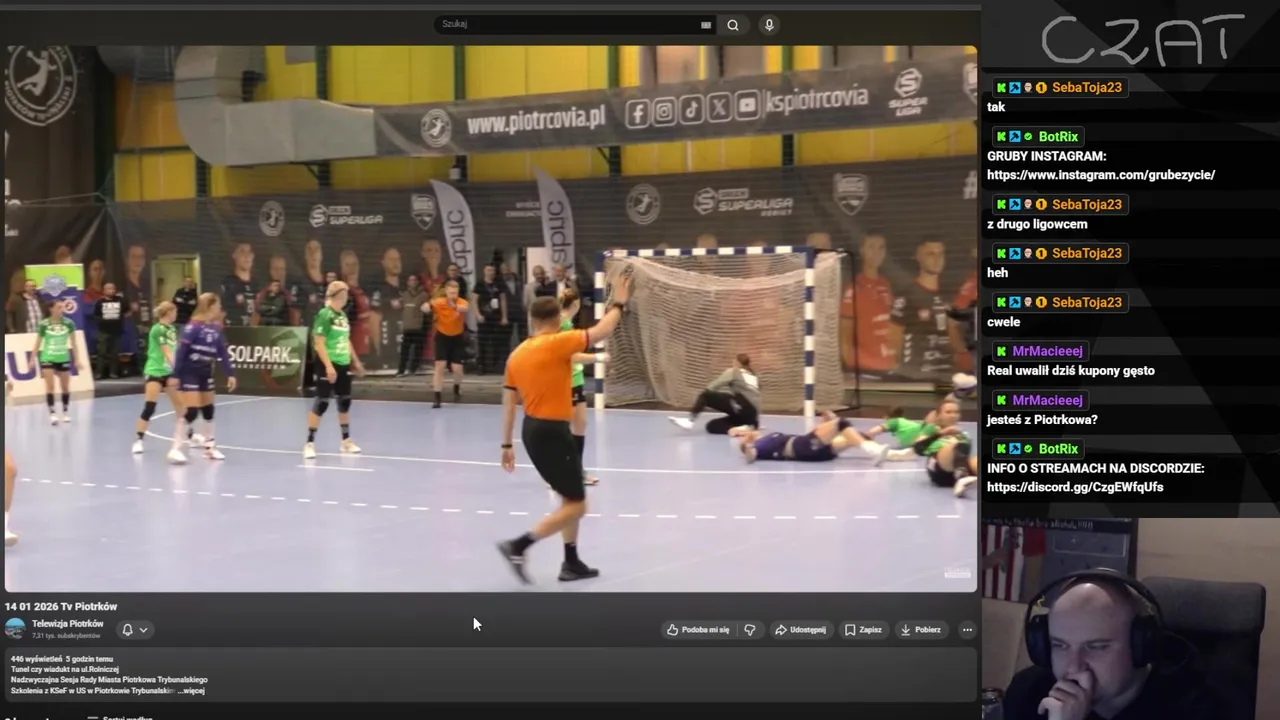The width and height of the screenshot is (1280, 720).
Task: Open the subscription bell notification dropdown
Action: point(134,630)
